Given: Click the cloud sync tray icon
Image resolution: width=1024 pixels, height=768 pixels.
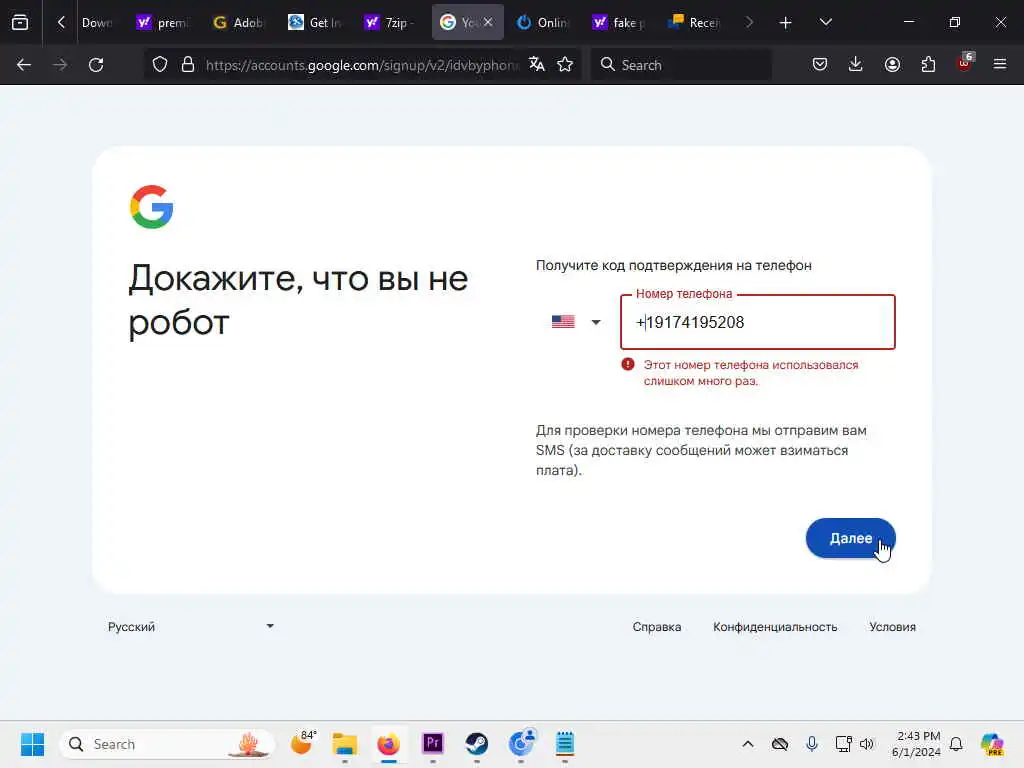Looking at the screenshot, I should [780, 744].
